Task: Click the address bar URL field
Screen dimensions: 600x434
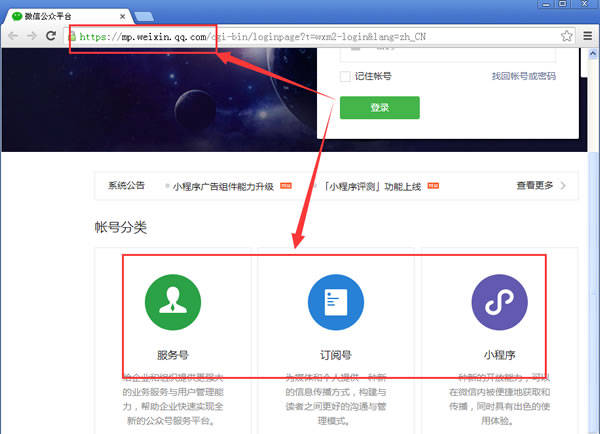Action: 318,36
